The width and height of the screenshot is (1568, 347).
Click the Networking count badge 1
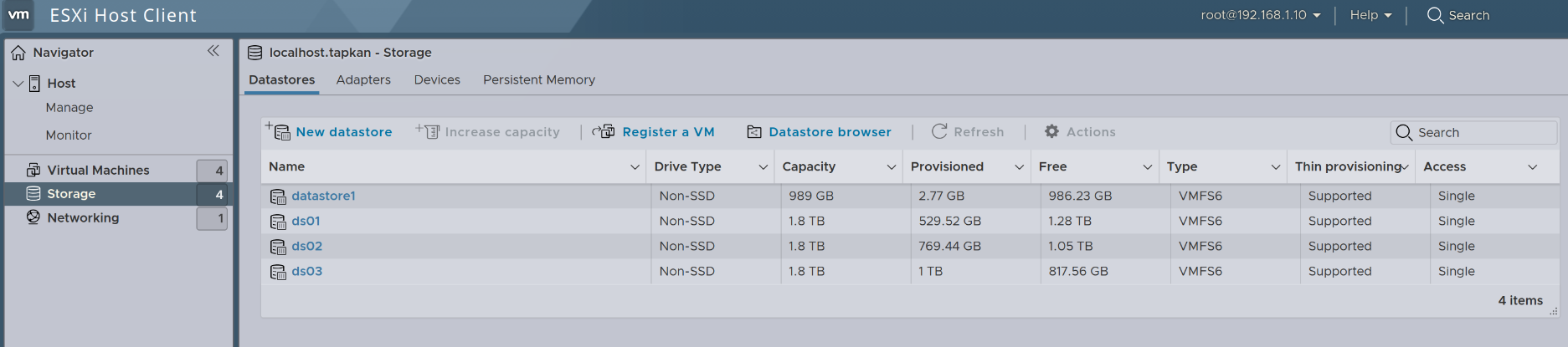pyautogui.click(x=212, y=218)
